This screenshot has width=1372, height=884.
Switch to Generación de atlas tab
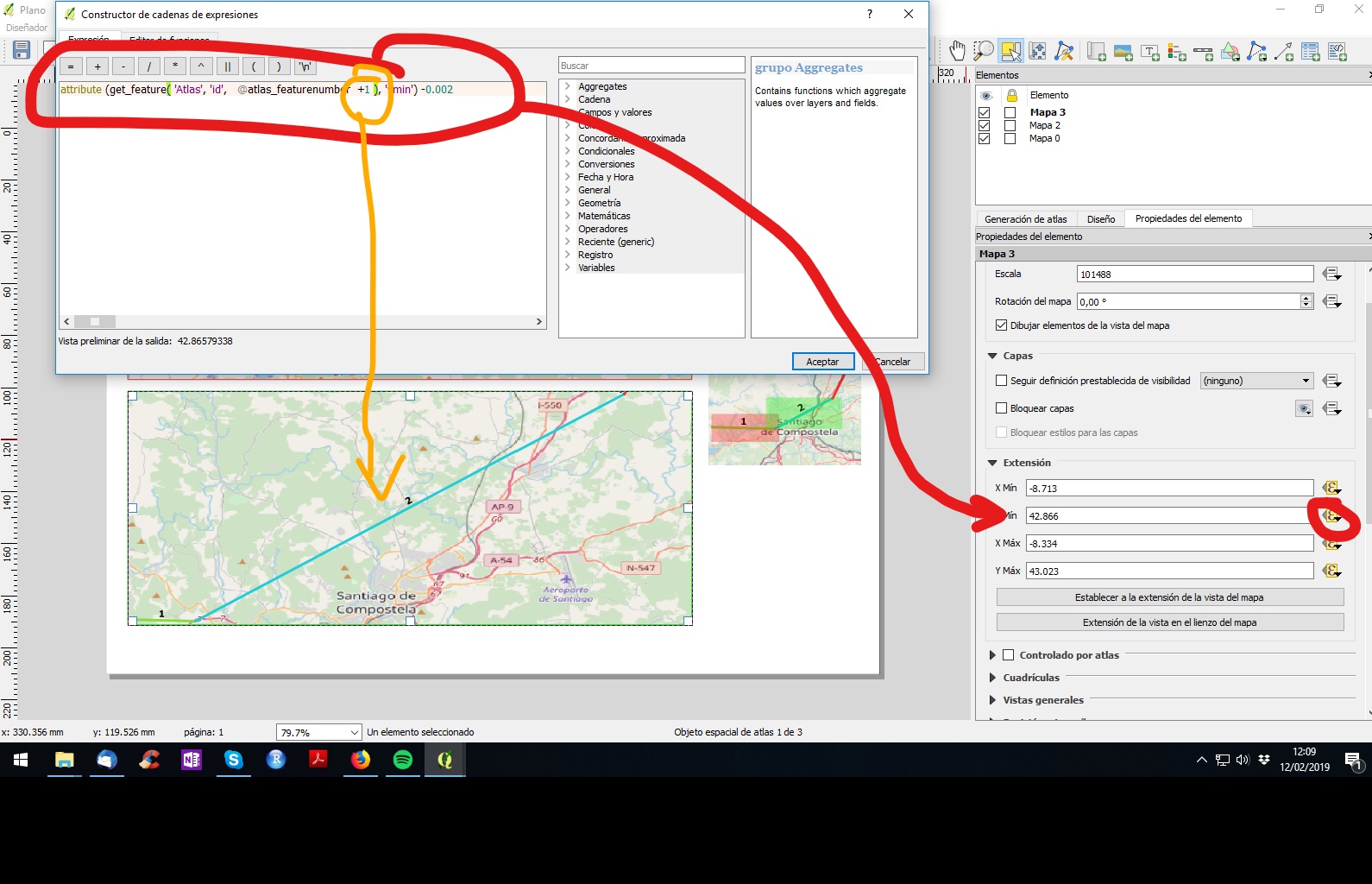coord(1025,219)
